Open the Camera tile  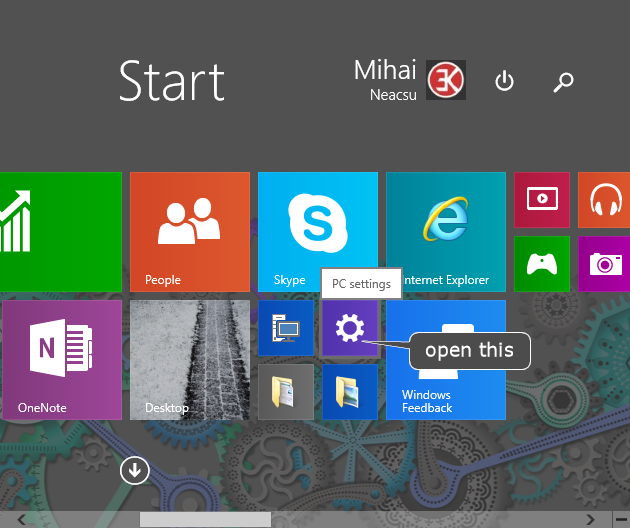604,264
